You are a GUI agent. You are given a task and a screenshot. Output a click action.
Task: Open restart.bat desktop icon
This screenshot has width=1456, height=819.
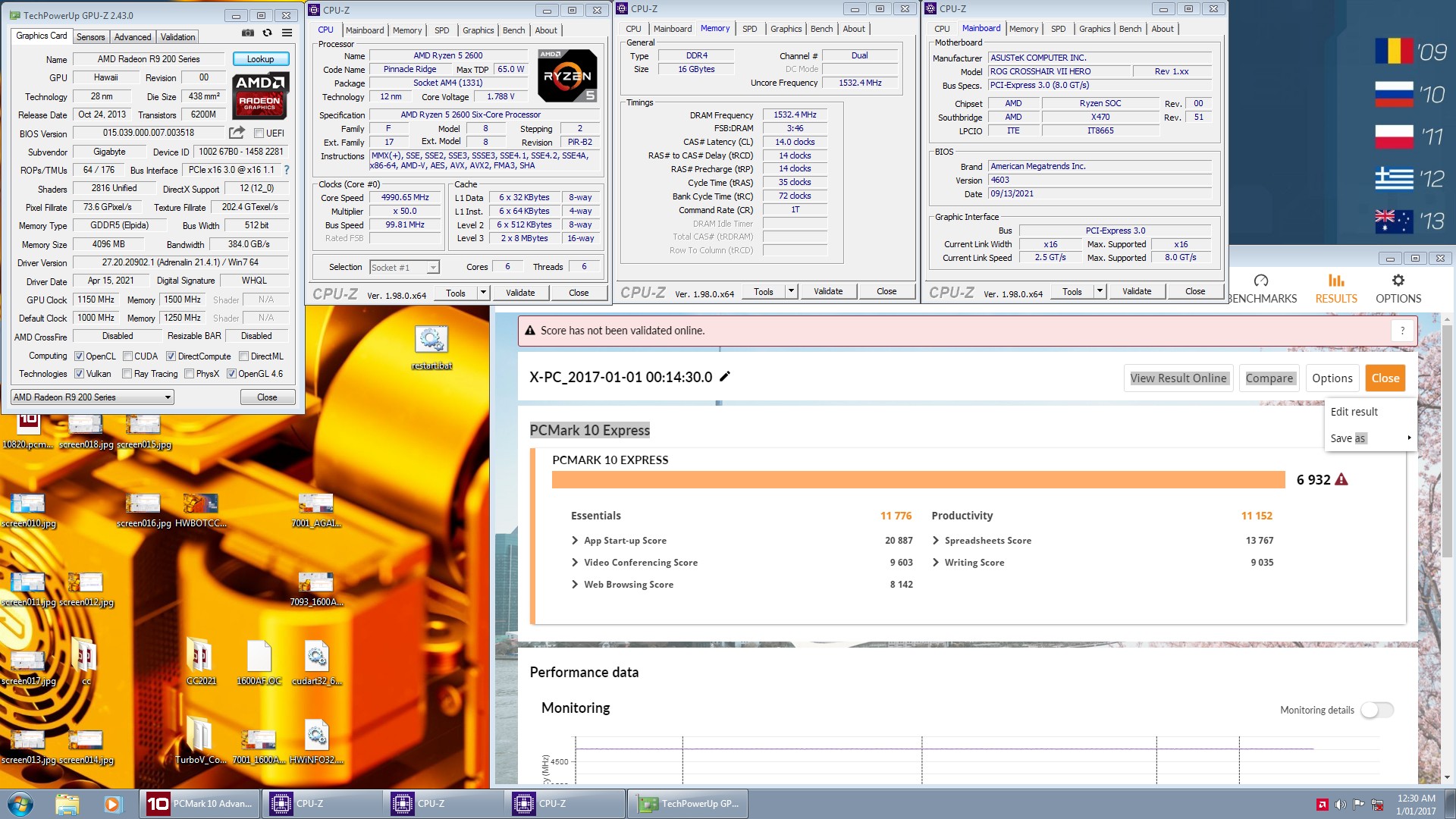(431, 347)
